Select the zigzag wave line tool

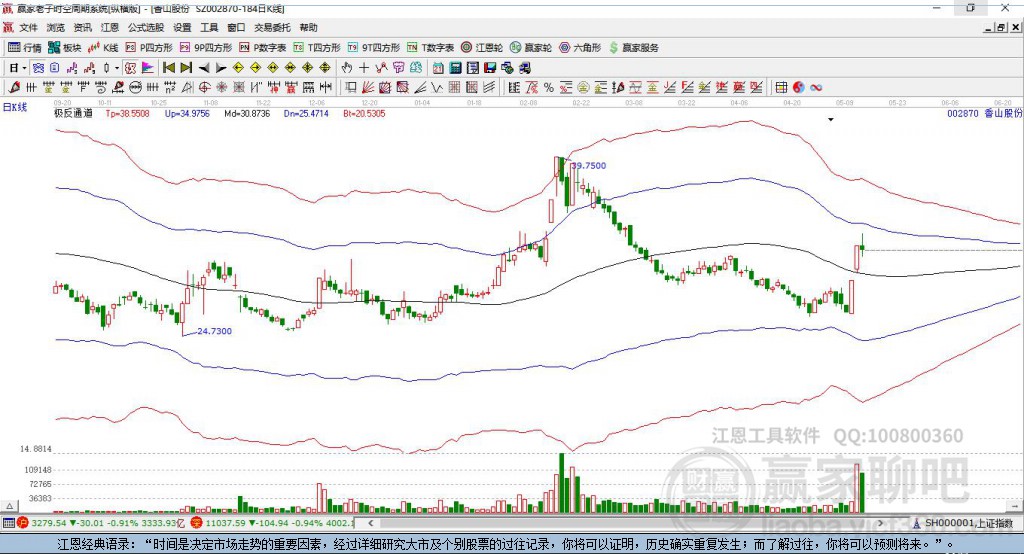(x=437, y=88)
